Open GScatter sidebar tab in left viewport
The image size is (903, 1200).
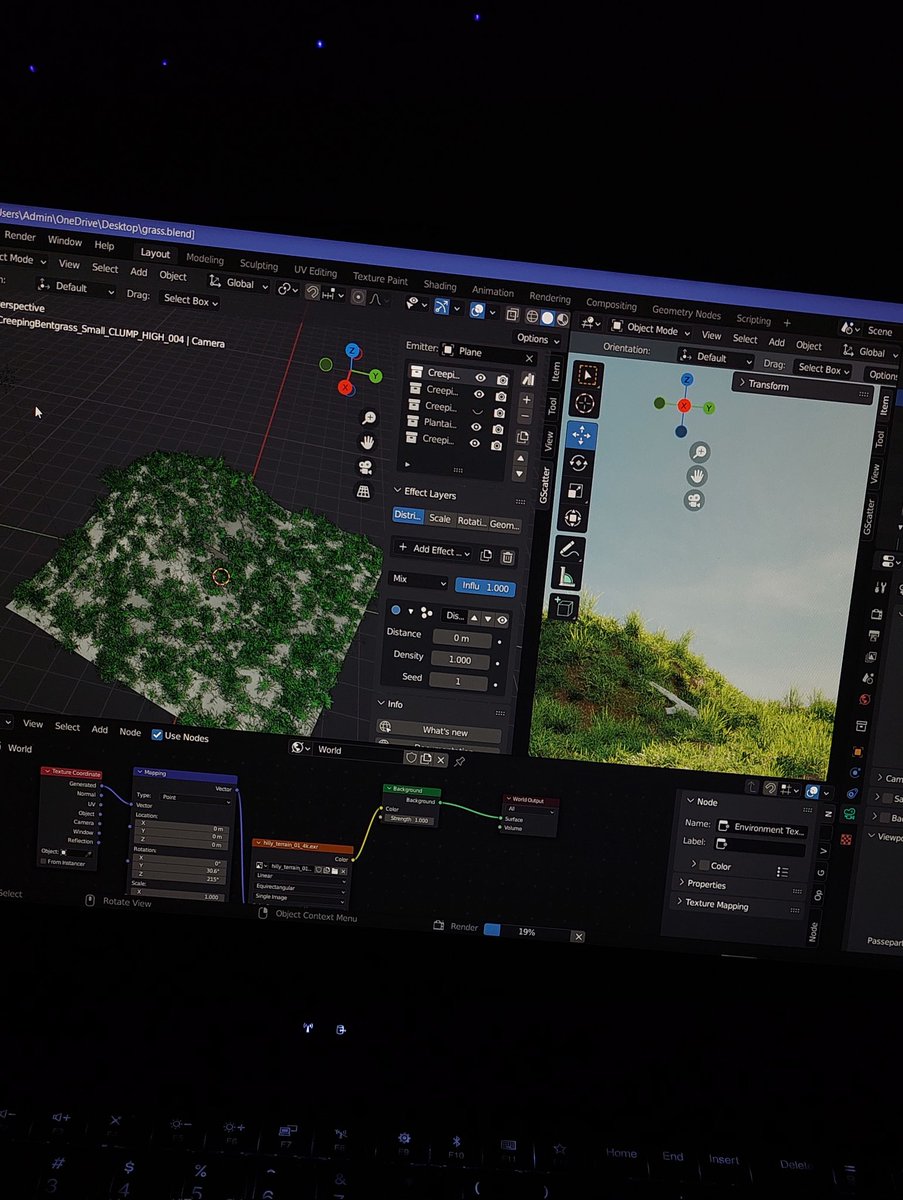click(x=545, y=485)
